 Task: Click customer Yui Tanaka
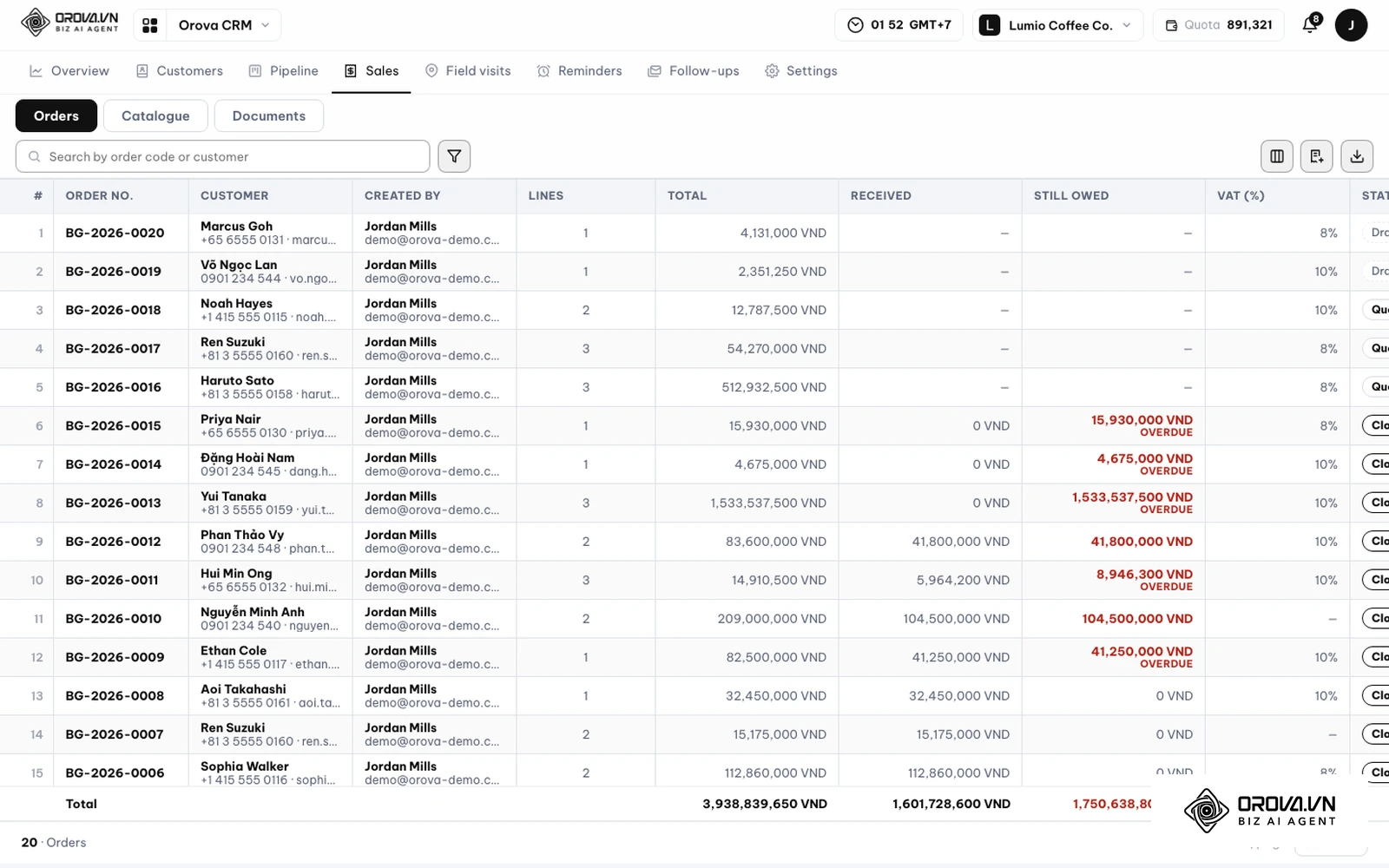[x=234, y=496]
